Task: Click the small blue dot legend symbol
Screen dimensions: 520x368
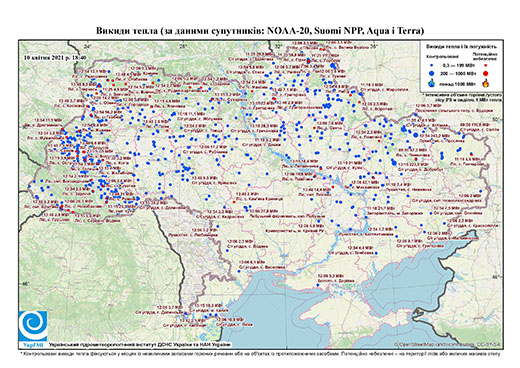Action: coord(432,66)
